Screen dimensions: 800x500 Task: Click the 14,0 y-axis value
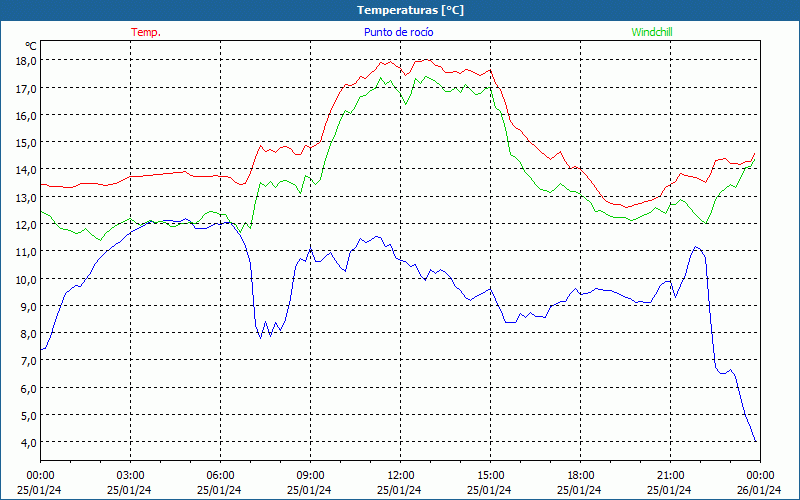tap(27, 170)
